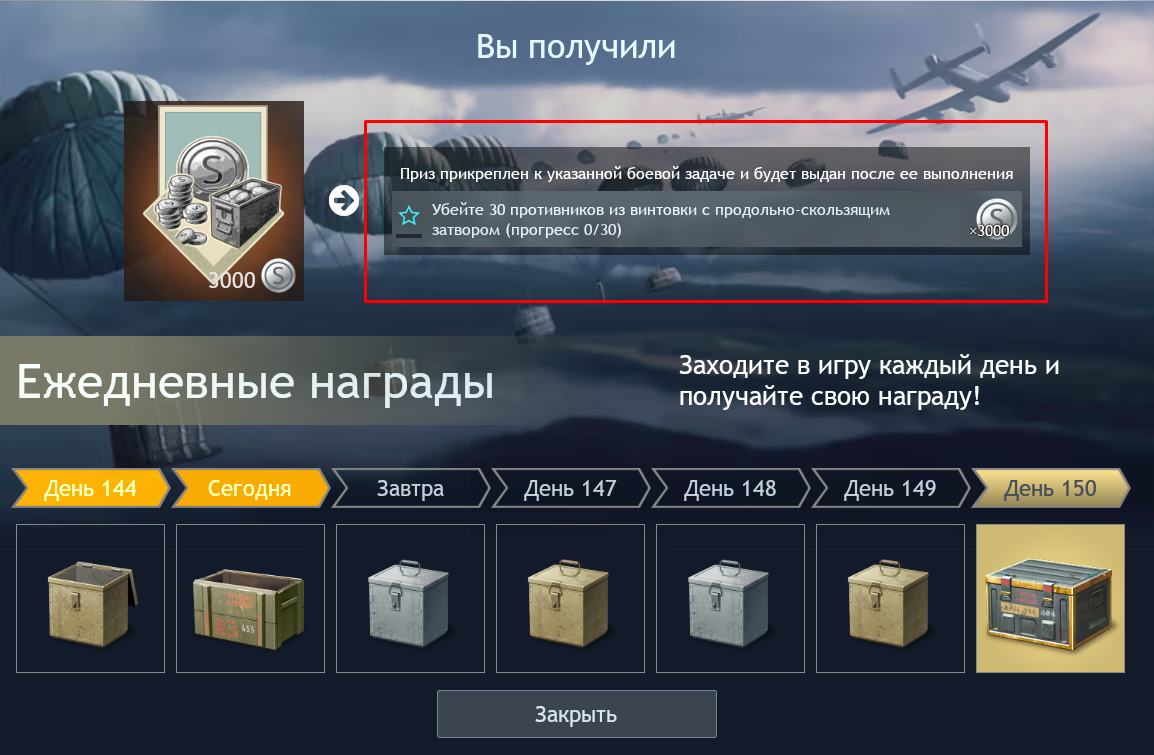Select today's green ammo crate
The height and width of the screenshot is (755, 1154).
(x=250, y=598)
